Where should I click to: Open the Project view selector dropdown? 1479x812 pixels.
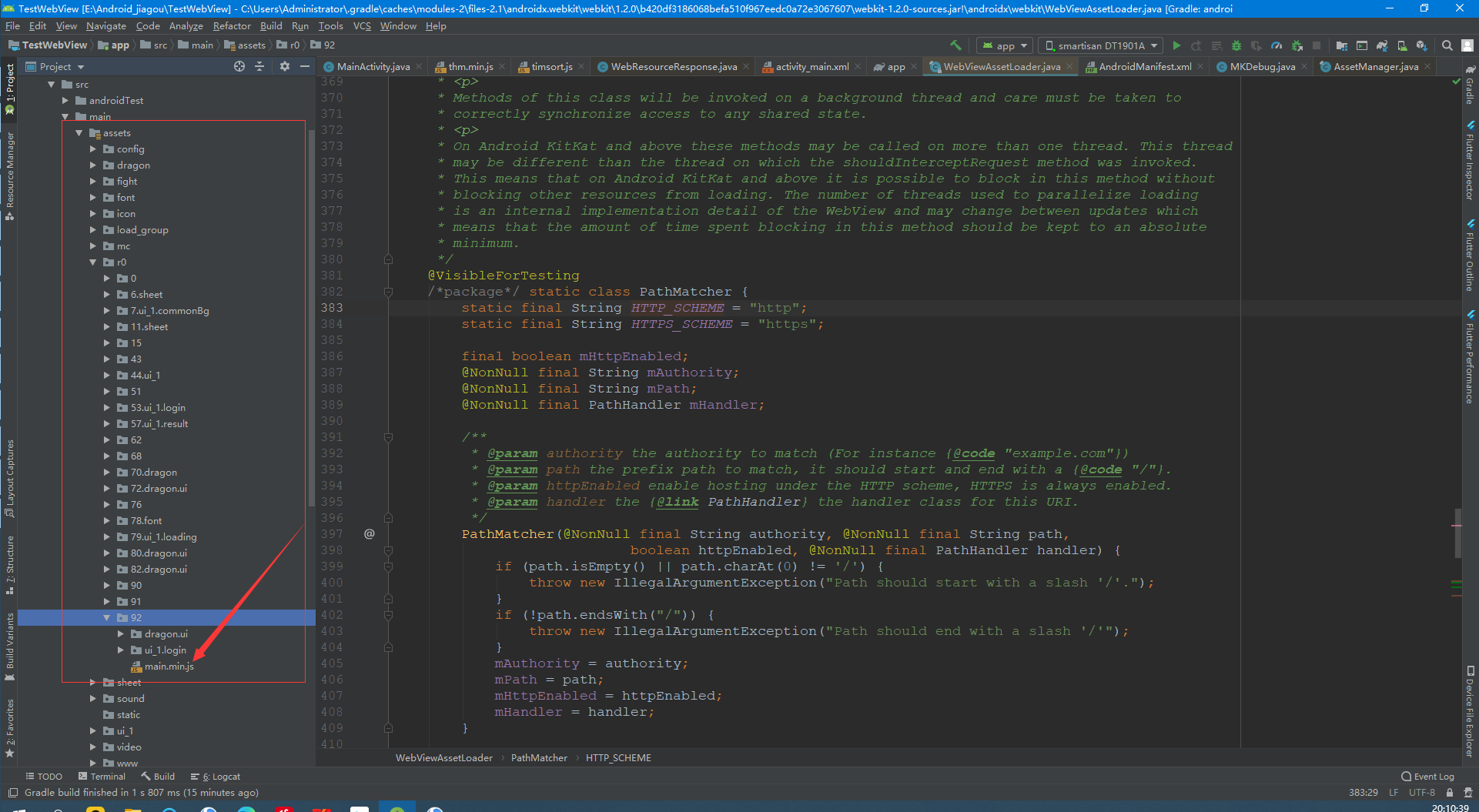pos(55,66)
